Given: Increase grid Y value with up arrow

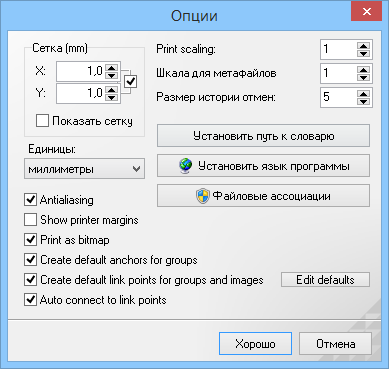Looking at the screenshot, I should tap(112, 90).
